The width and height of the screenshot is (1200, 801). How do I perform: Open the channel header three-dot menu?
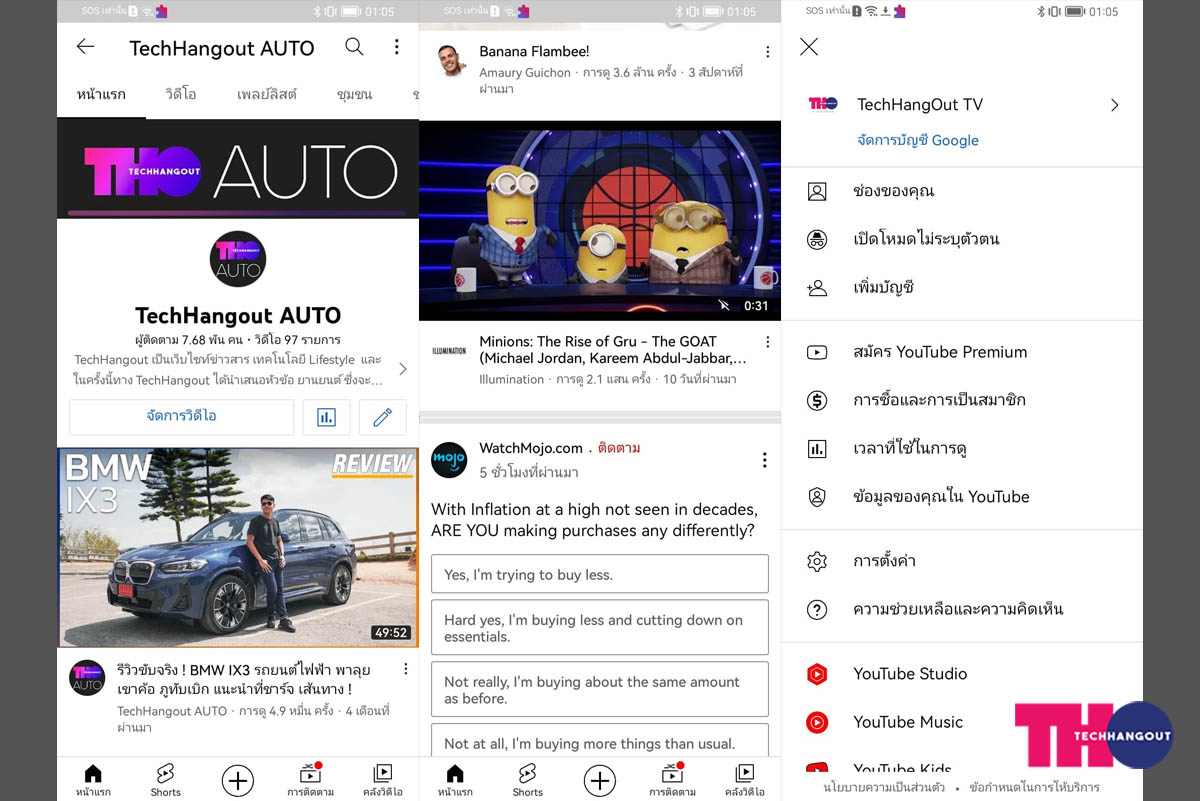(396, 47)
